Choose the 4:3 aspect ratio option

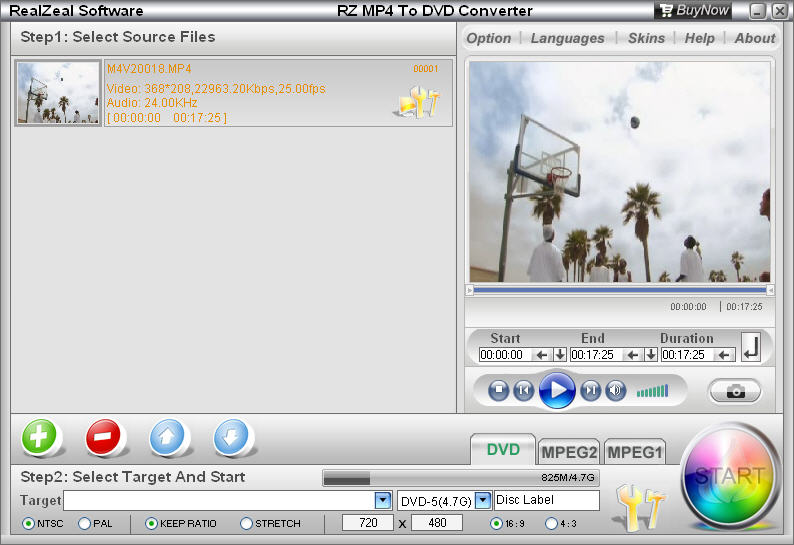(x=551, y=523)
